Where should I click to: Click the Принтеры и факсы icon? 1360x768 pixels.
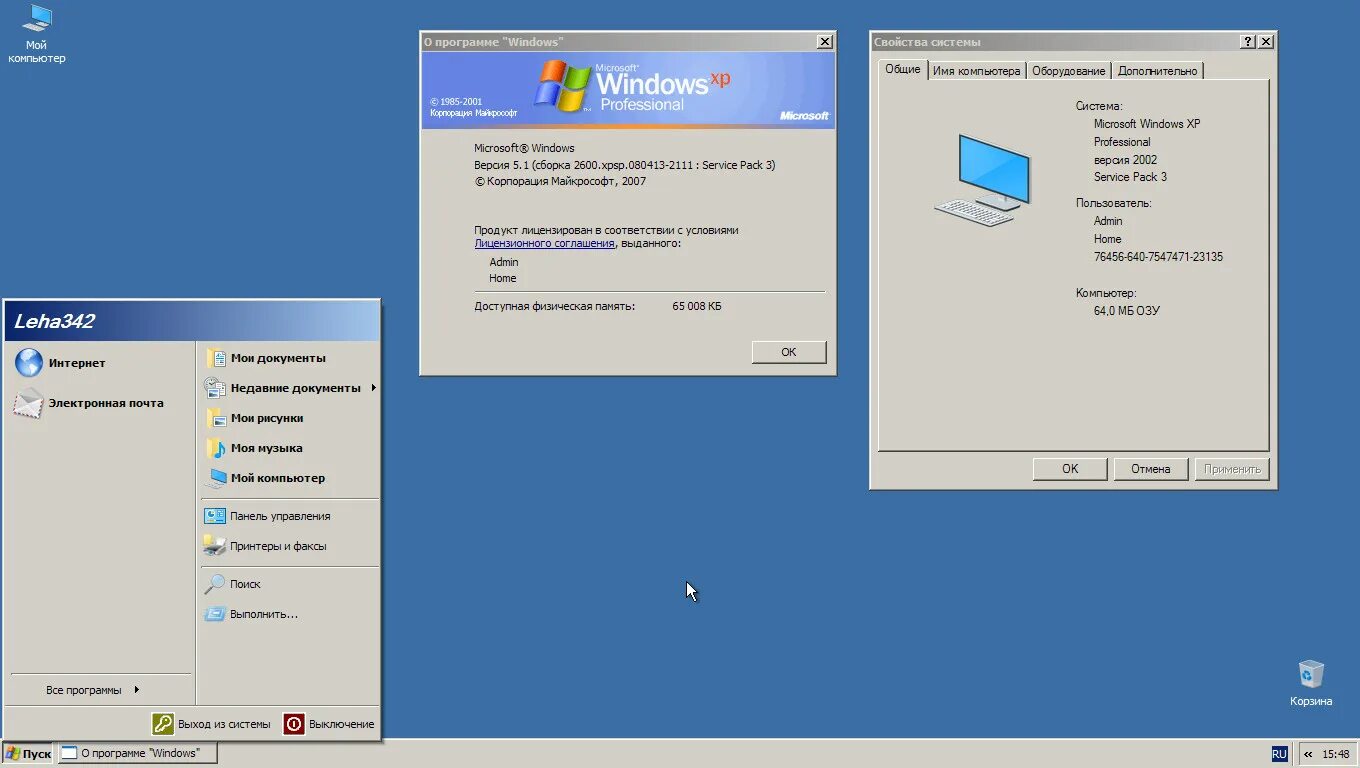pos(215,546)
